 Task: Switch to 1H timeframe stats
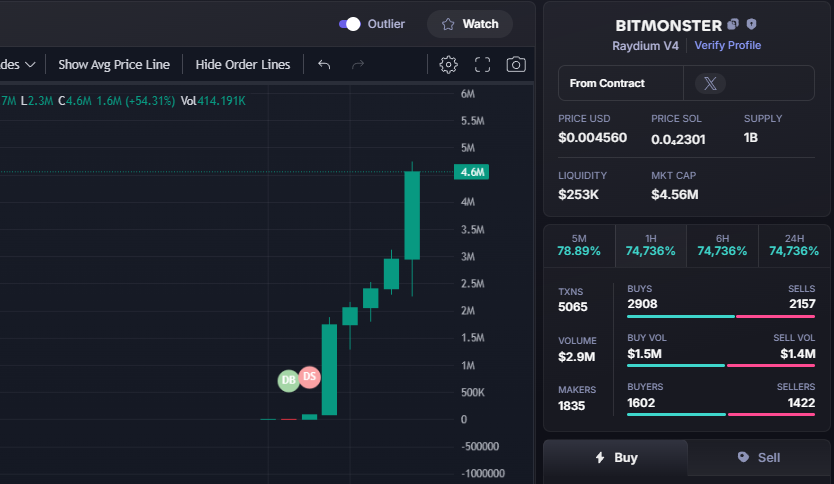(x=650, y=245)
